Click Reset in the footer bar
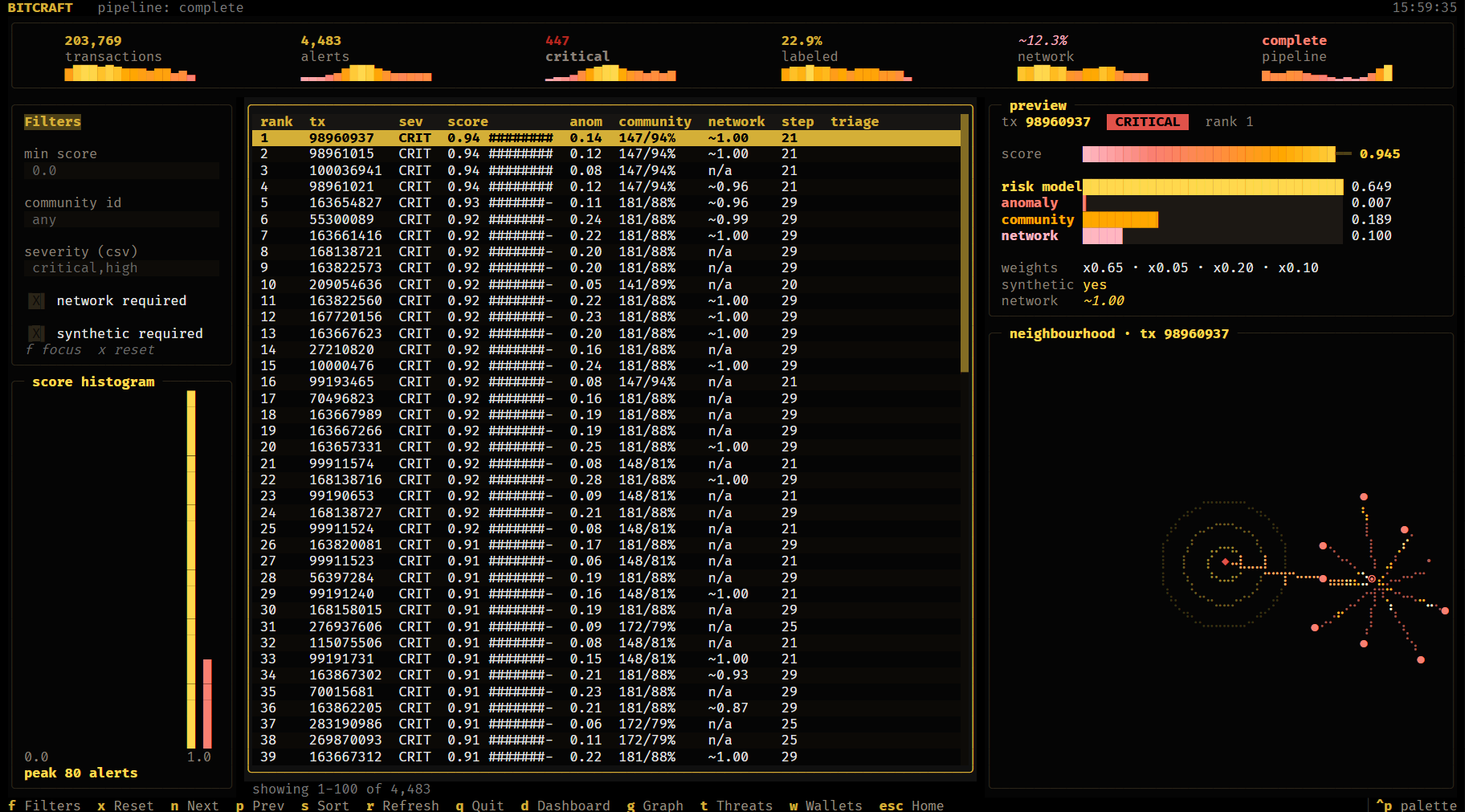Screen dimensions: 1465x812 [125, 805]
